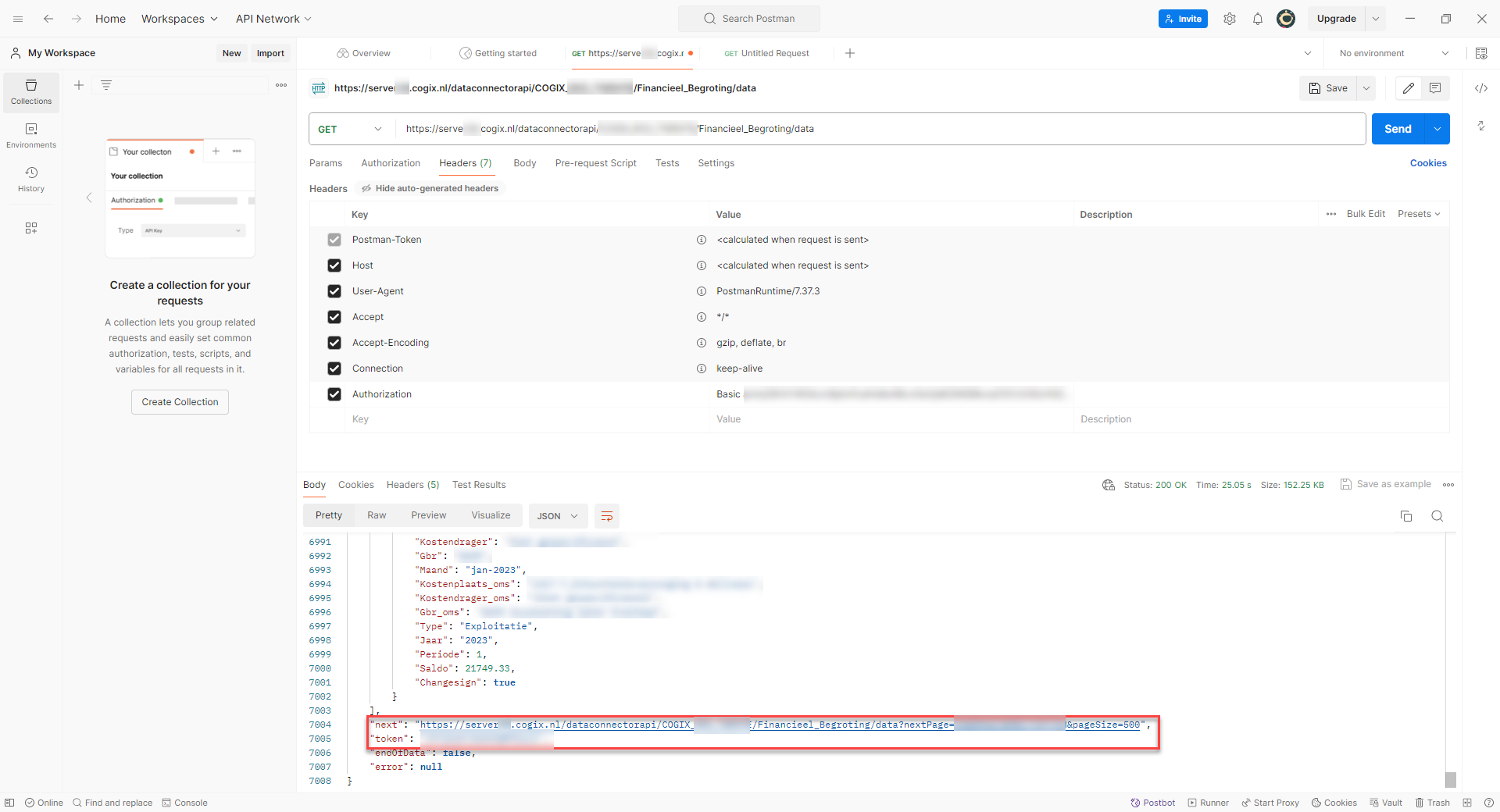Image resolution: width=1500 pixels, height=812 pixels.
Task: Open the Workspaces dropdown
Action: (180, 19)
